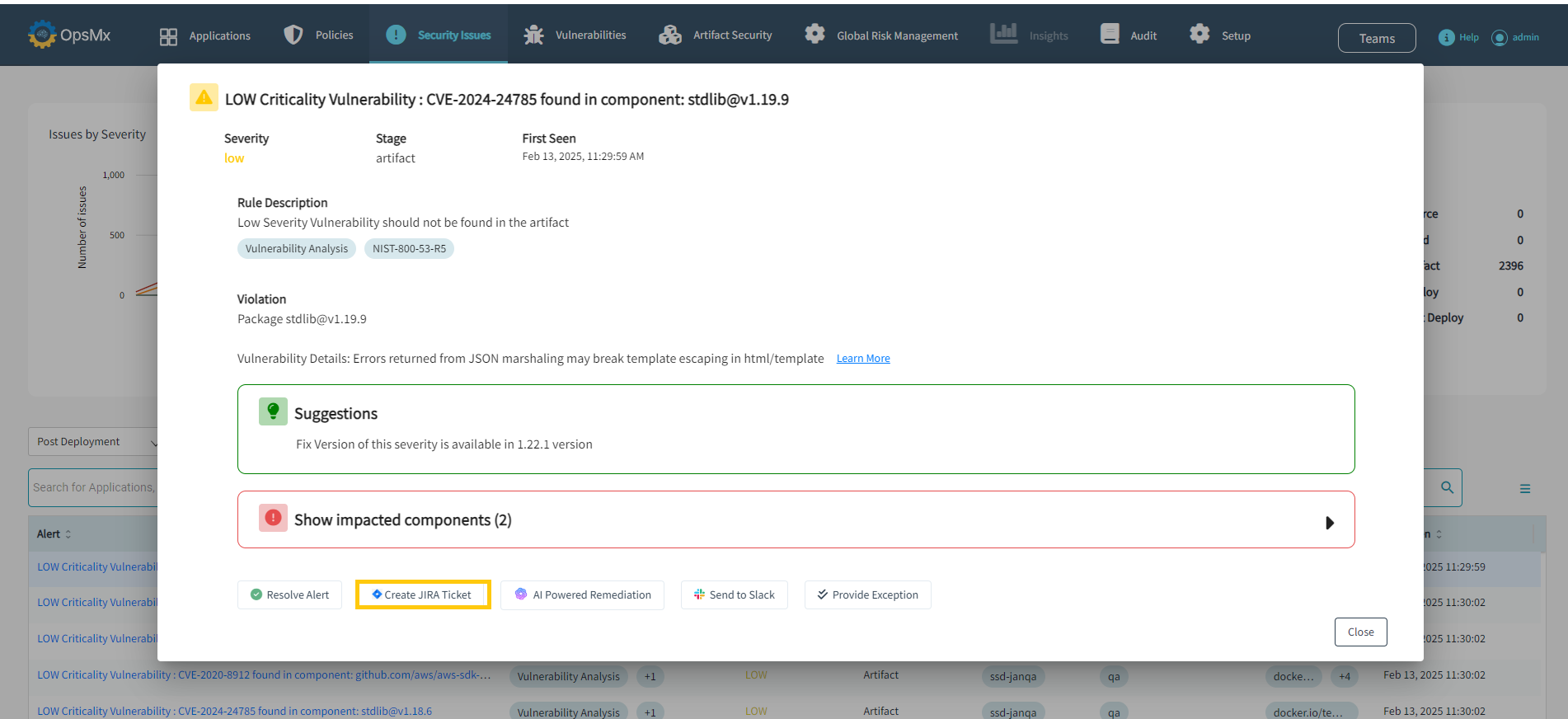Click the OpsMx gear logo
The image size is (1568, 719).
[42, 35]
